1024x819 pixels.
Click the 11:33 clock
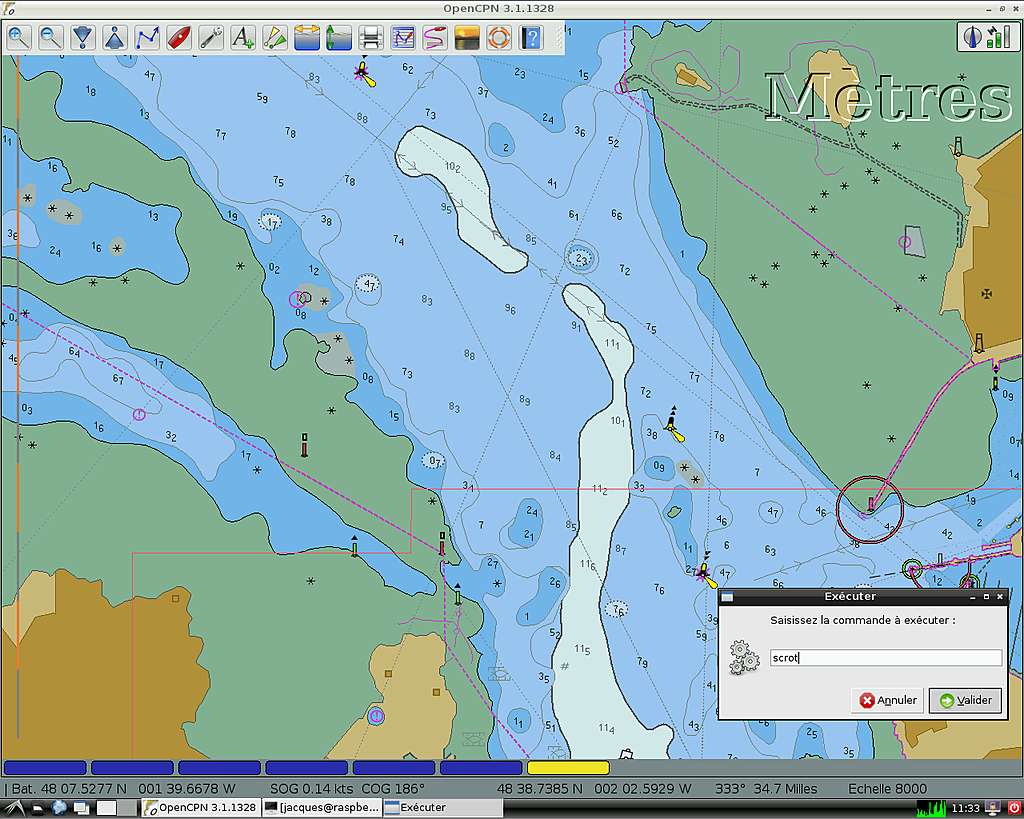coord(965,809)
